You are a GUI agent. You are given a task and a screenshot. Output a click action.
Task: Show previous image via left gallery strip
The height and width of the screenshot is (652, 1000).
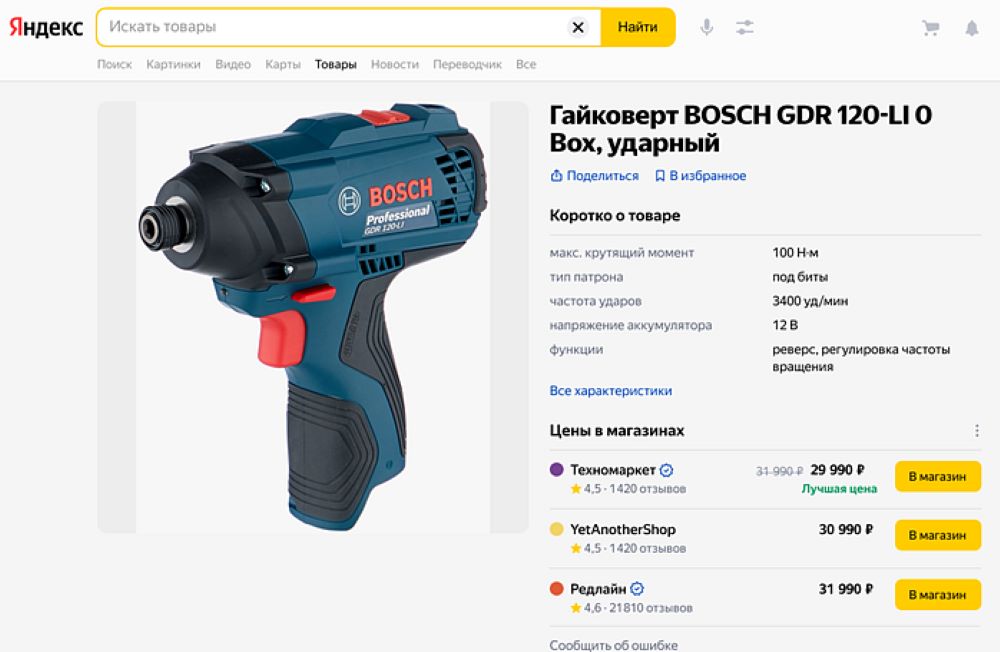tap(117, 317)
